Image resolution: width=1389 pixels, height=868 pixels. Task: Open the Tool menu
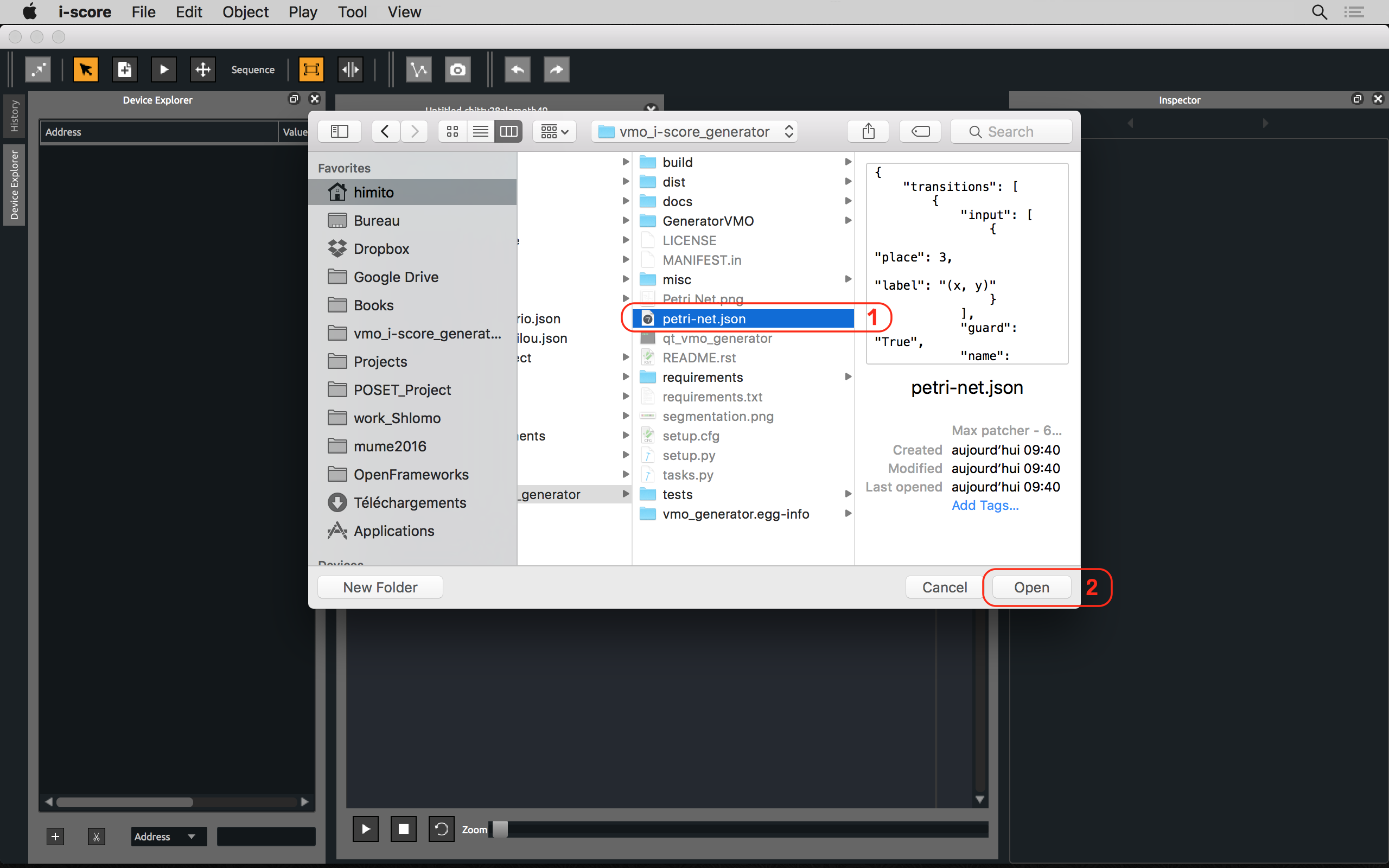tap(352, 11)
